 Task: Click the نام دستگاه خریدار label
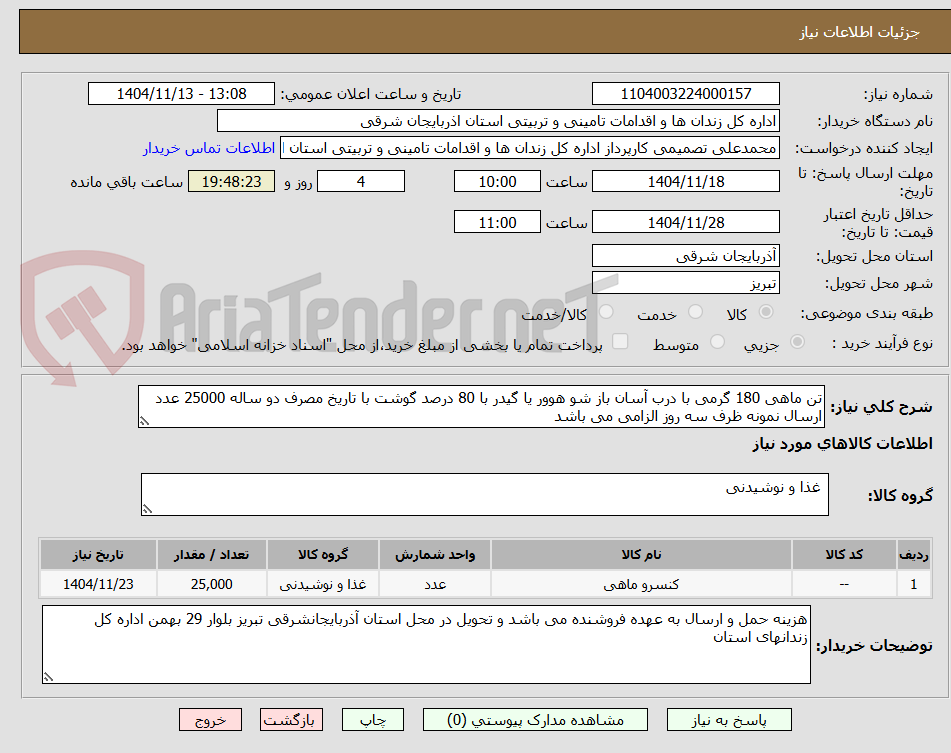point(875,121)
